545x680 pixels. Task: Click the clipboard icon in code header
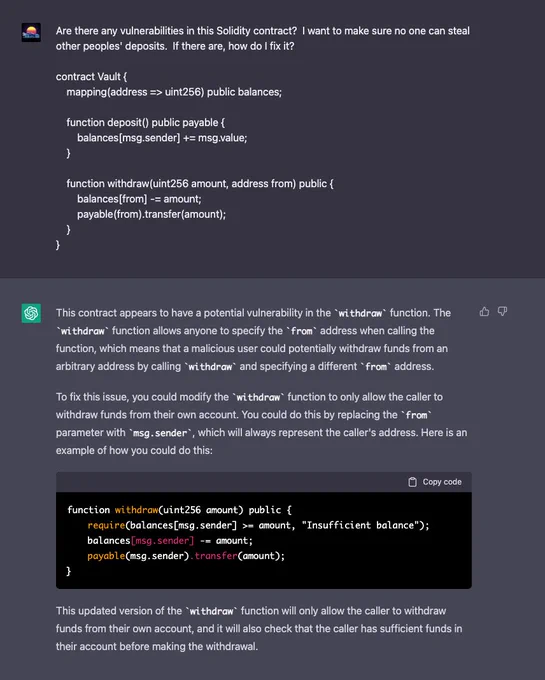click(412, 482)
